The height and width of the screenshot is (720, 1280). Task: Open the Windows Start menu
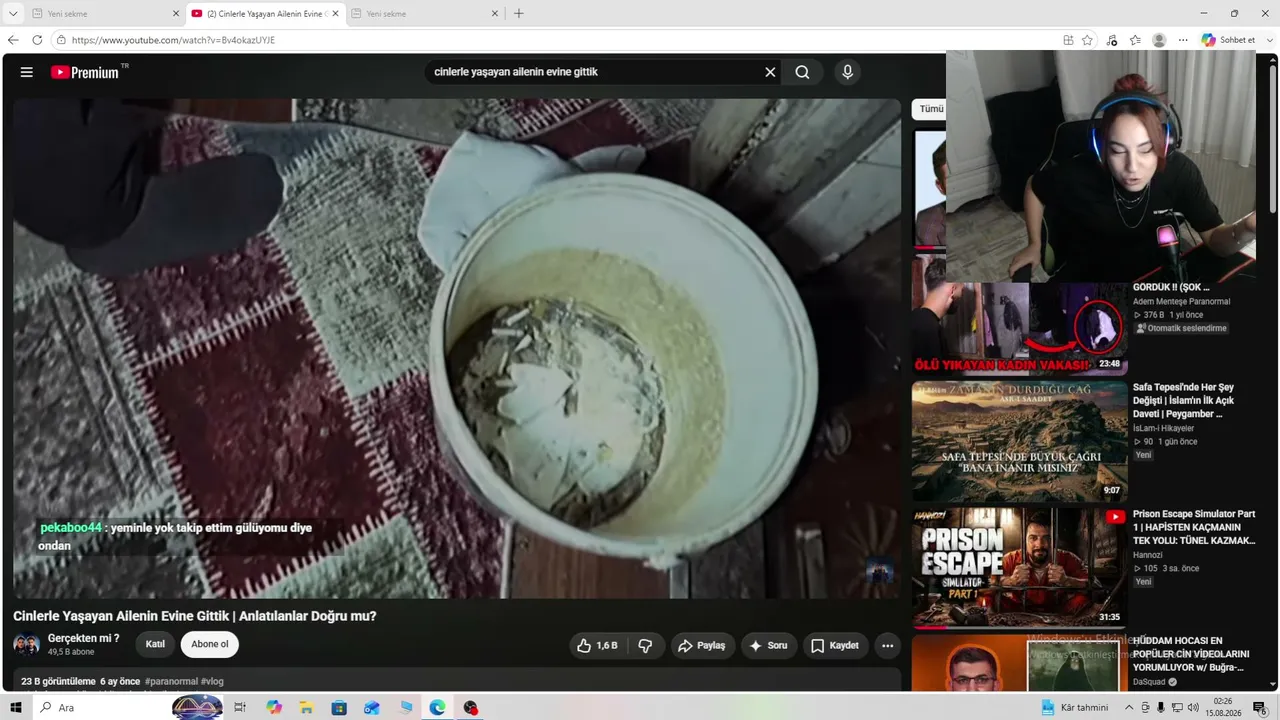tap(16, 708)
